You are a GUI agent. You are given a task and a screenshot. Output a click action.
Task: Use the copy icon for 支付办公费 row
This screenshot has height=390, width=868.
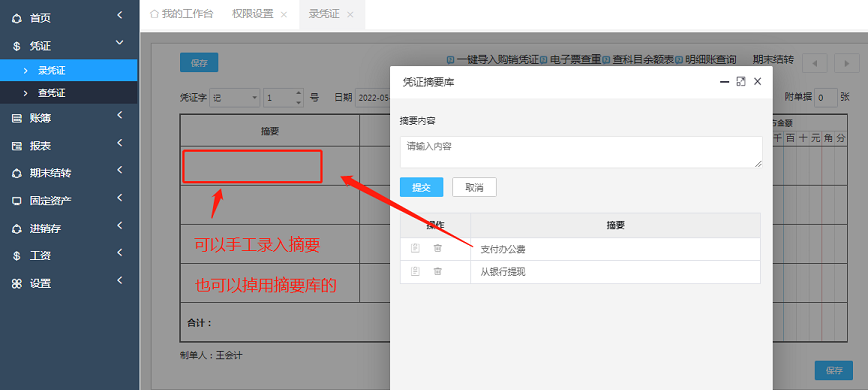coord(415,248)
